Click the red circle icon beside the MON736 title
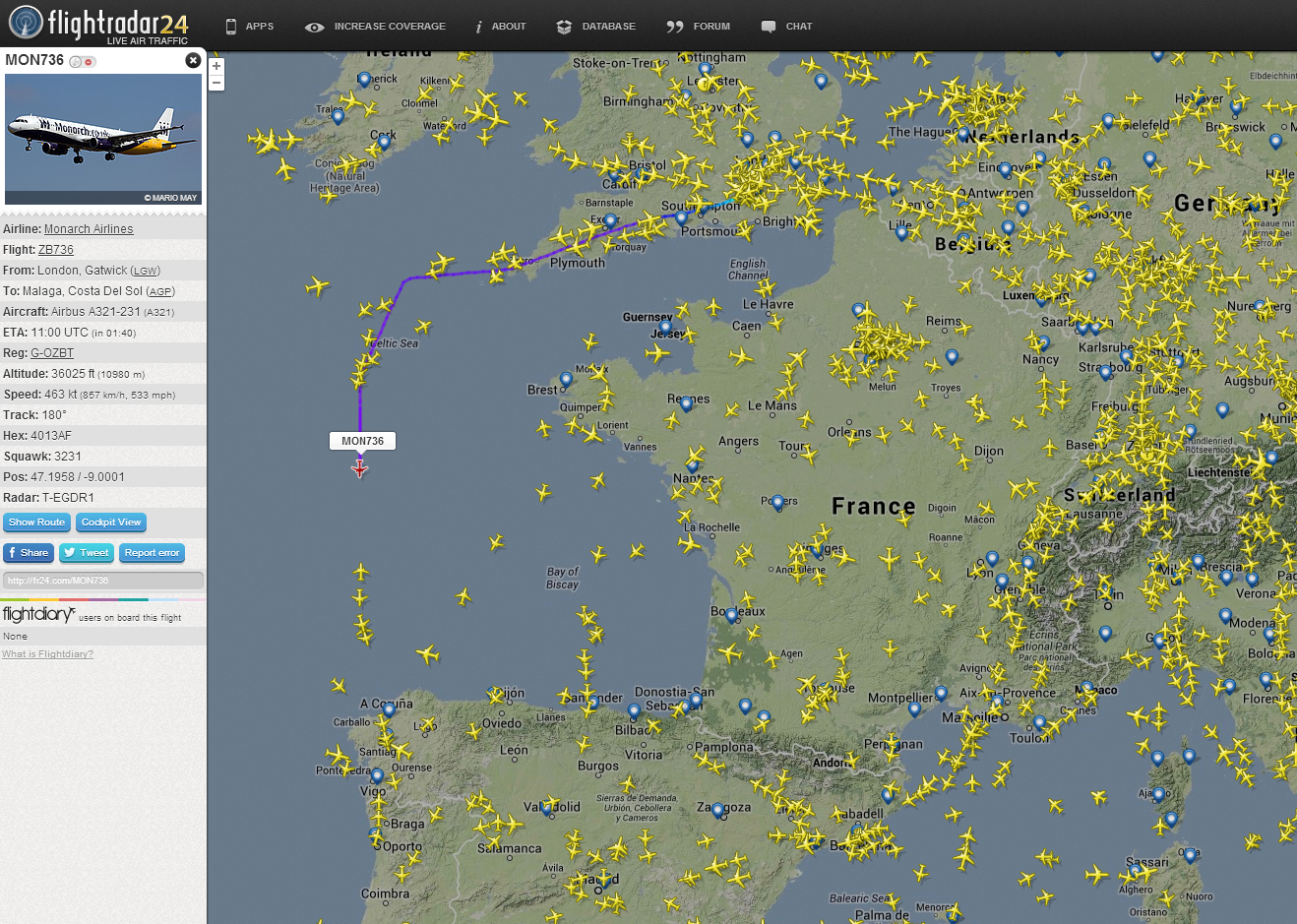 pyautogui.click(x=90, y=62)
